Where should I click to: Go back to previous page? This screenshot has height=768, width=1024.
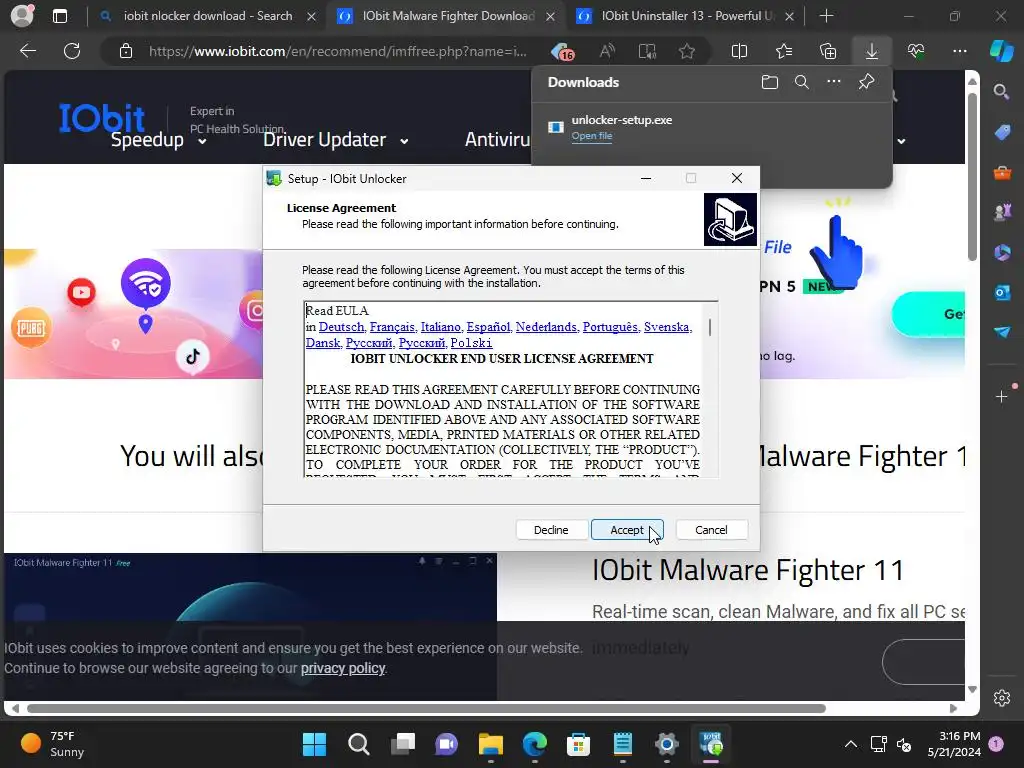pyautogui.click(x=27, y=51)
